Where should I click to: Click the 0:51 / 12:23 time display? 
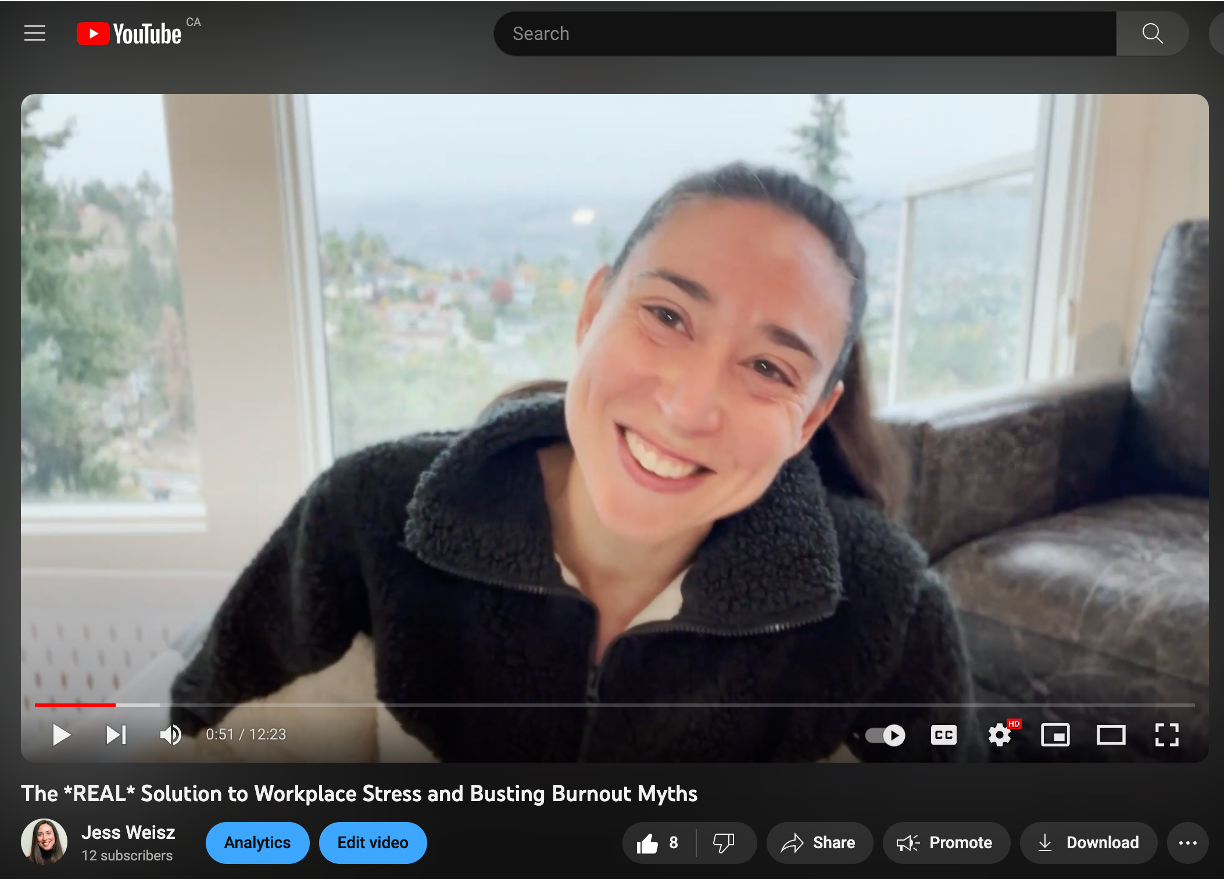[246, 735]
